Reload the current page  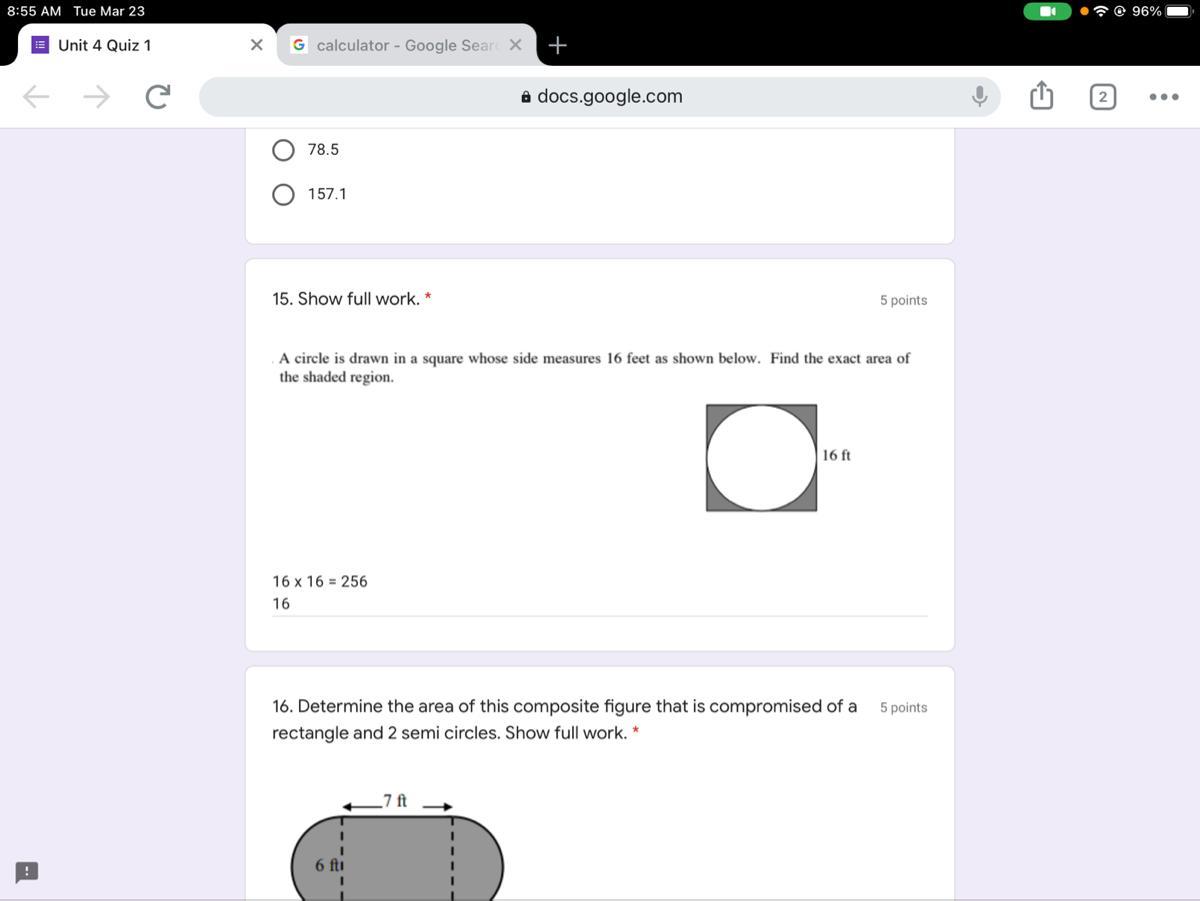coord(157,96)
